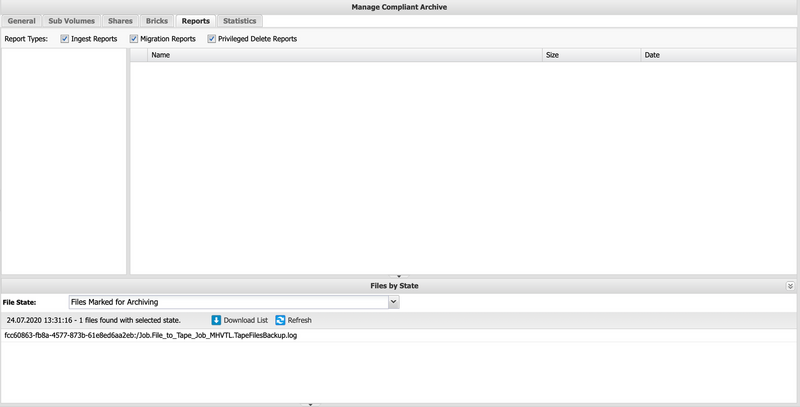Viewport: 800px width, 407px height.
Task: Uncheck the Migration Reports checkbox
Action: (134, 39)
